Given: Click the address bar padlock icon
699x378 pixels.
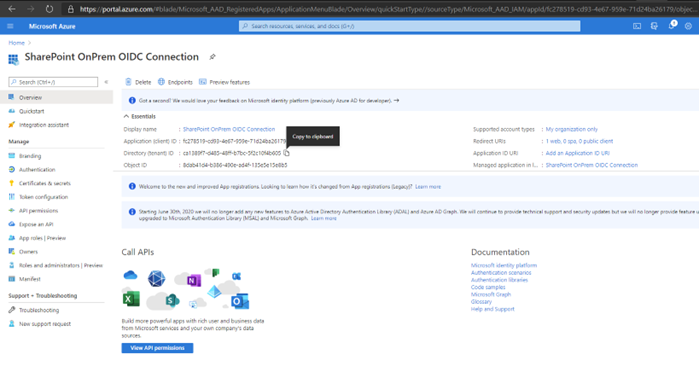Looking at the screenshot, I should point(70,9).
